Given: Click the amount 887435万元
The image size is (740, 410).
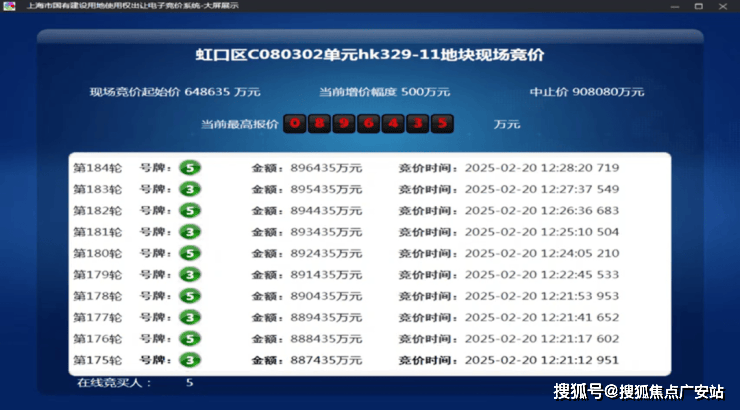Looking at the screenshot, I should [326, 360].
